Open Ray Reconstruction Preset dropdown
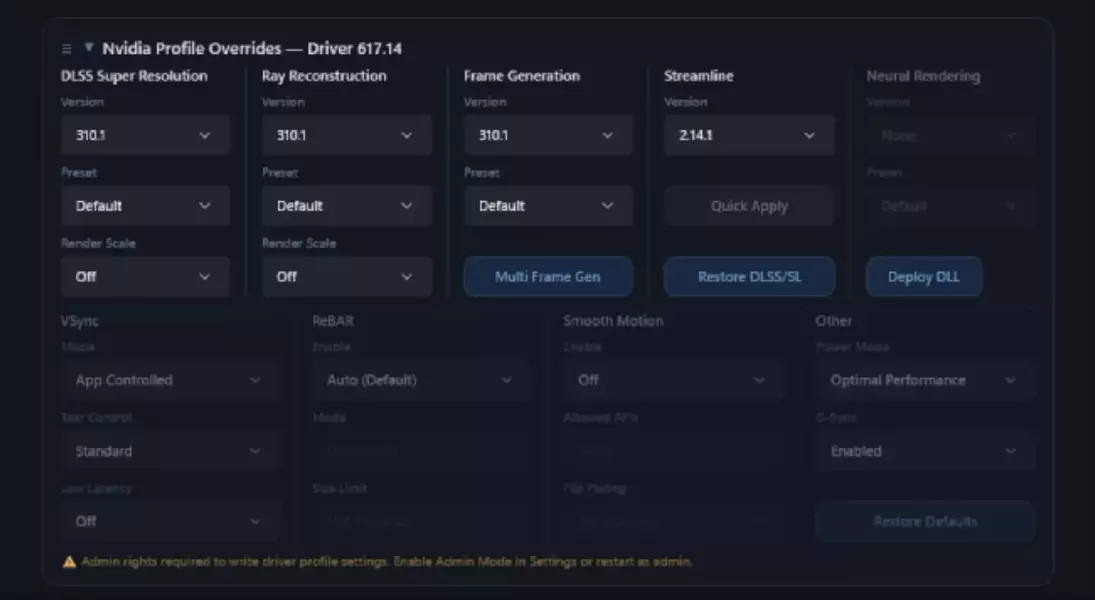The image size is (1095, 600). [x=347, y=206]
